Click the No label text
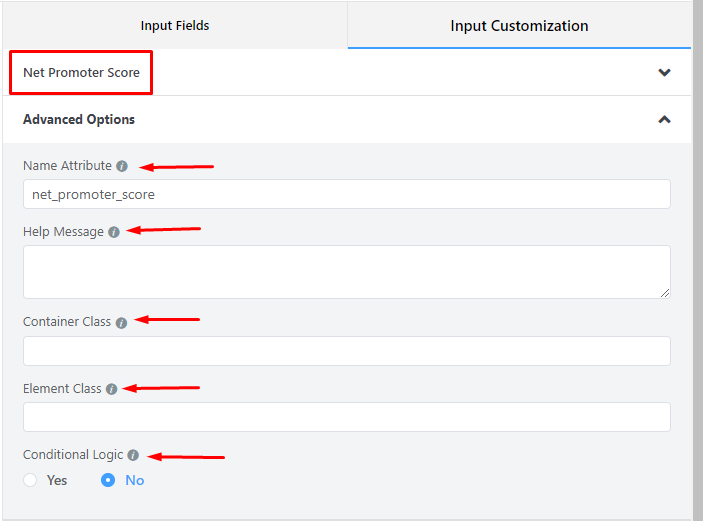Image resolution: width=703 pixels, height=521 pixels. point(135,480)
